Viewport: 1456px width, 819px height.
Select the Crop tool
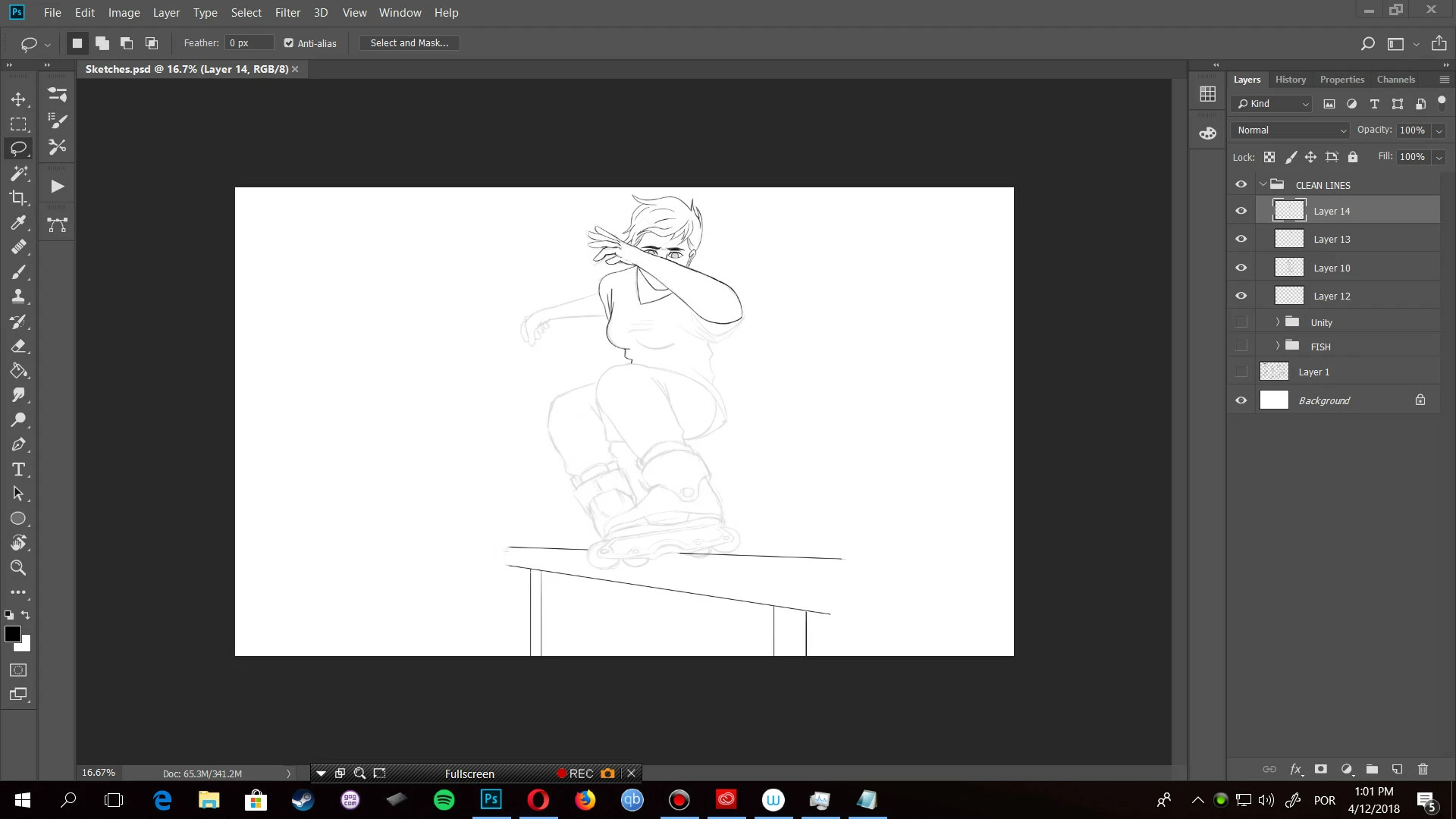18,198
